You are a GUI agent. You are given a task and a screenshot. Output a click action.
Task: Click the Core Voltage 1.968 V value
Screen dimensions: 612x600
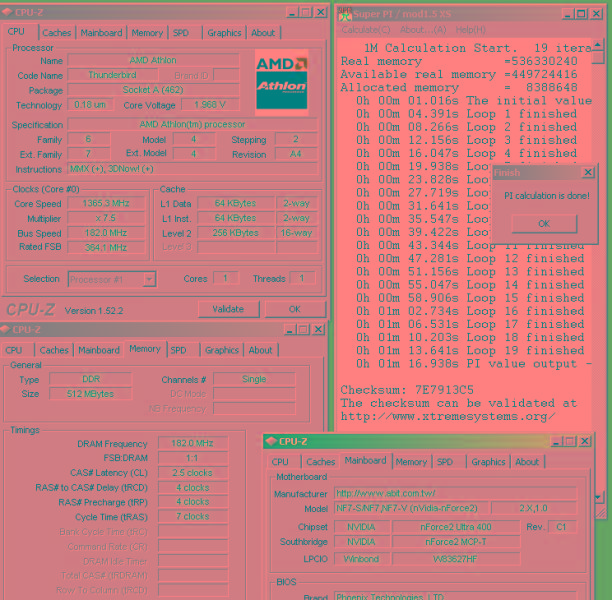click(x=210, y=105)
